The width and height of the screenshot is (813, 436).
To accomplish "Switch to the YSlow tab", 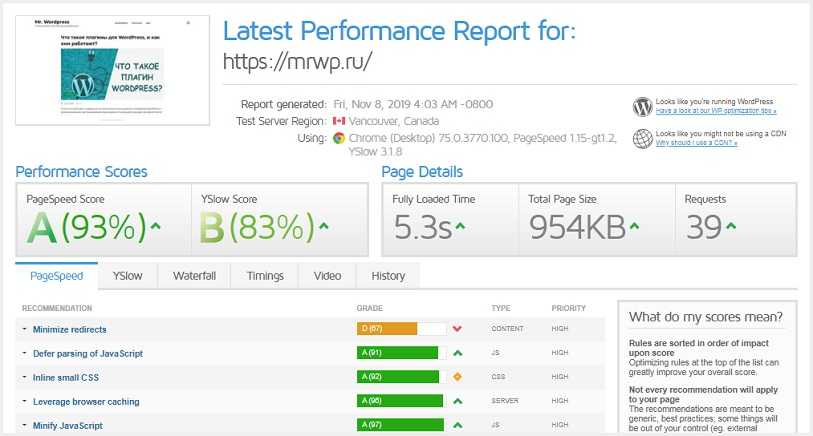I will tap(127, 276).
